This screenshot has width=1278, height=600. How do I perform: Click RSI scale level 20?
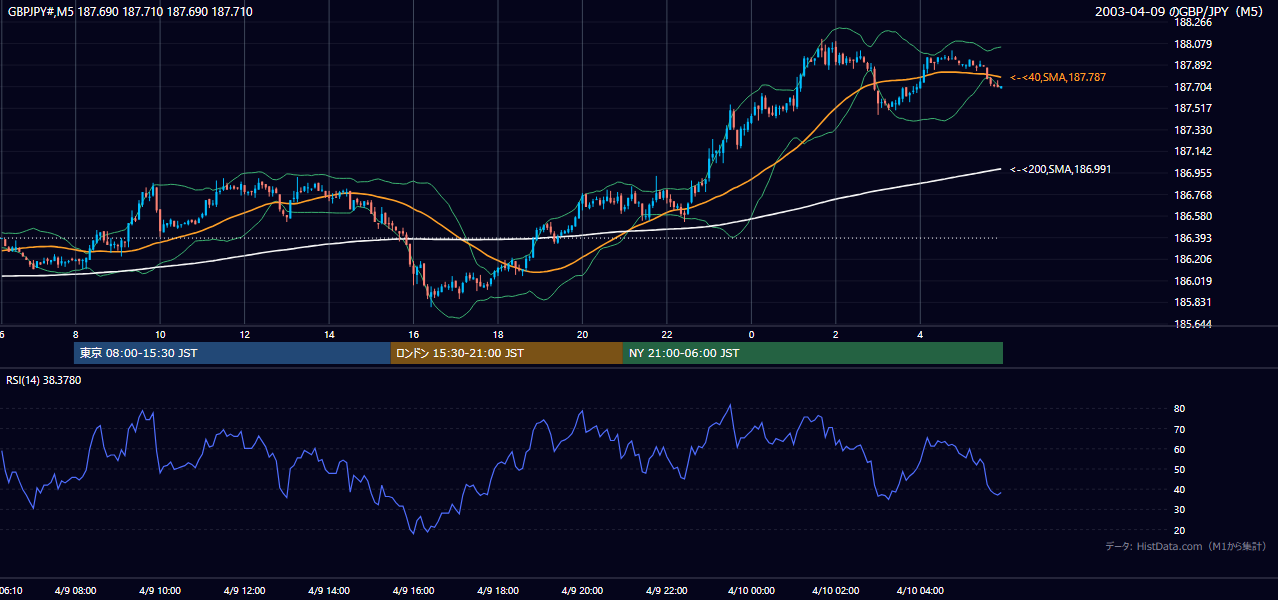pos(1180,530)
